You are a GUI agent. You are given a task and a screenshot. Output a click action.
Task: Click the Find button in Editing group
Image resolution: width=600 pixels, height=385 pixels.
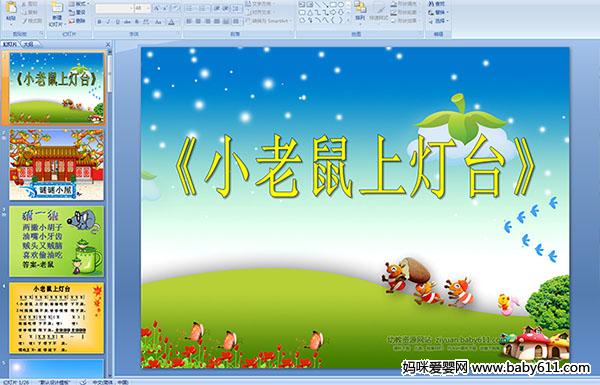(437, 4)
